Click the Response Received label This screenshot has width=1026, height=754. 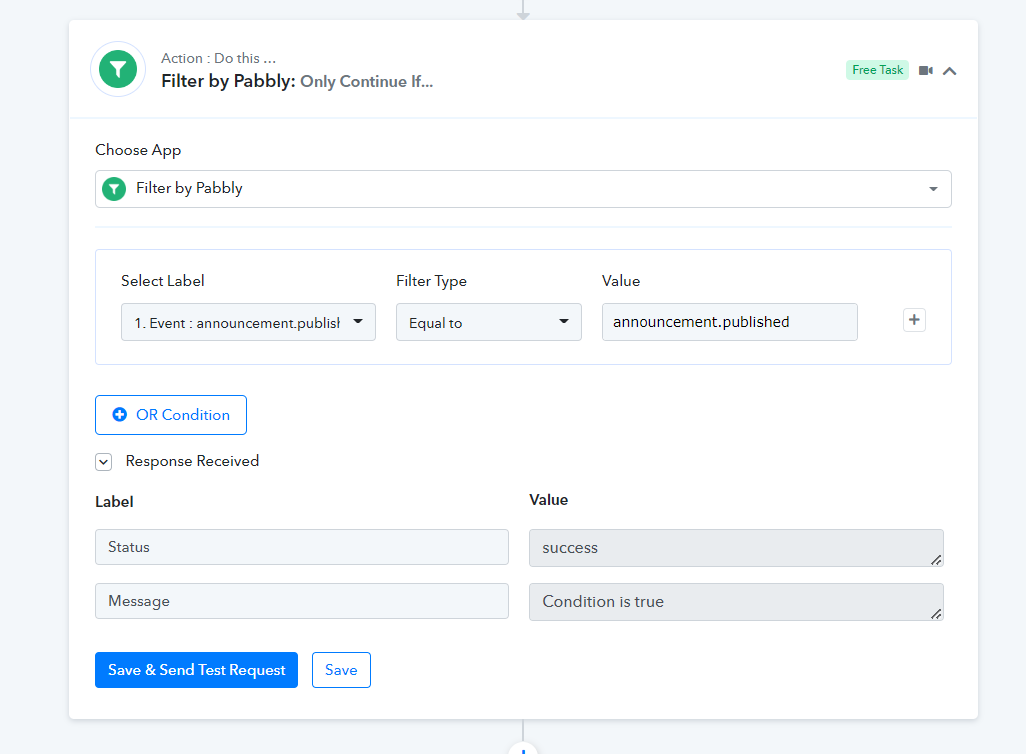[x=192, y=461]
